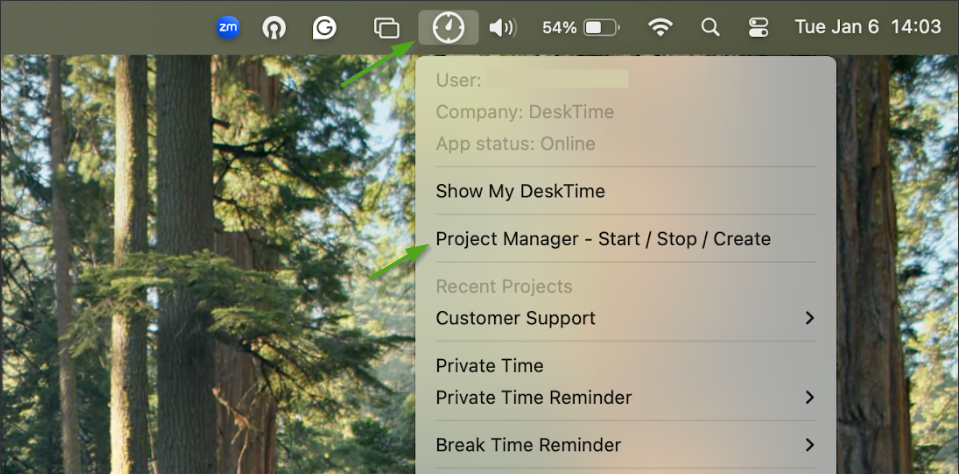Expand the Customer Support submenu arrow

(x=809, y=318)
